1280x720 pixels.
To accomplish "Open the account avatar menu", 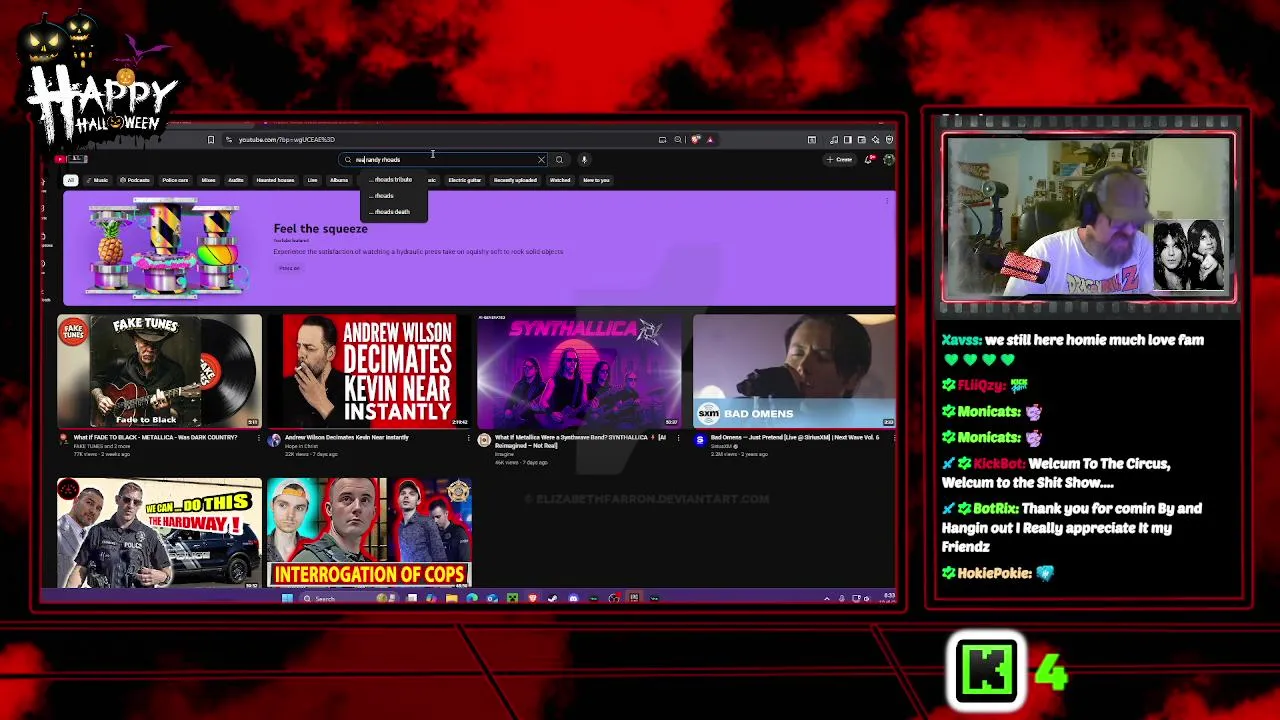I will point(888,159).
